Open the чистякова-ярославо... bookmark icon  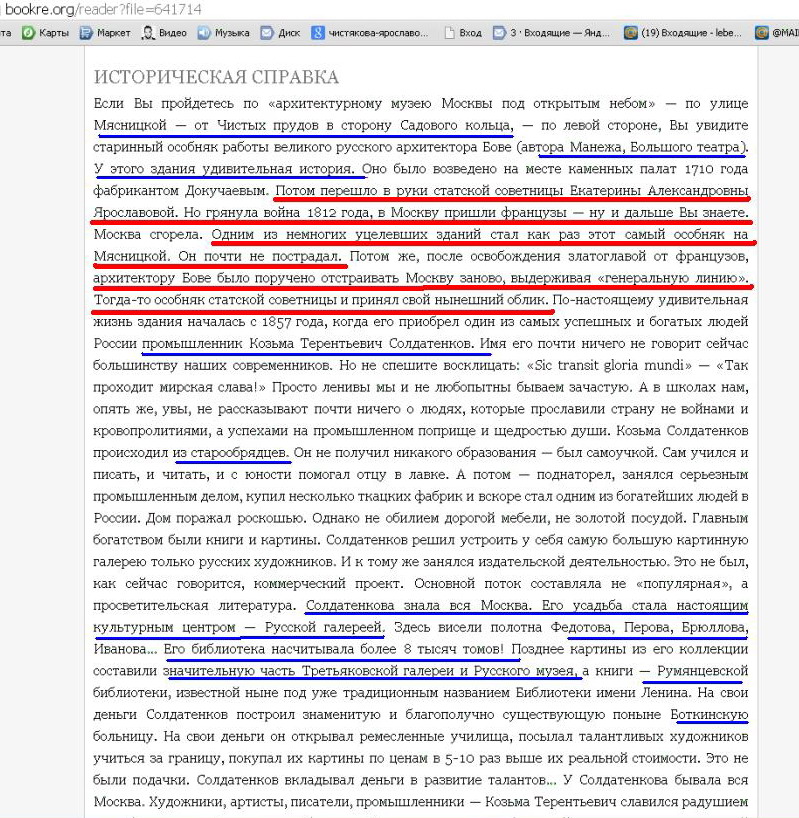coord(318,33)
